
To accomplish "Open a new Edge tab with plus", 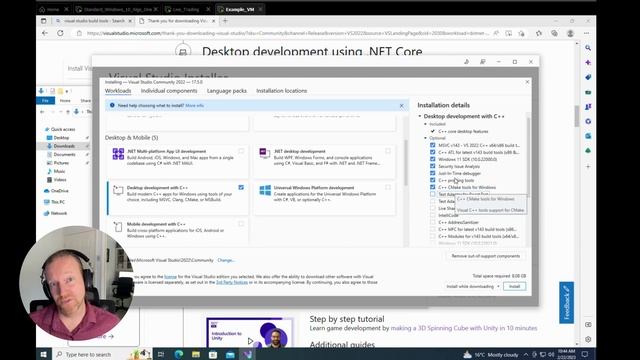I will 225,20.
